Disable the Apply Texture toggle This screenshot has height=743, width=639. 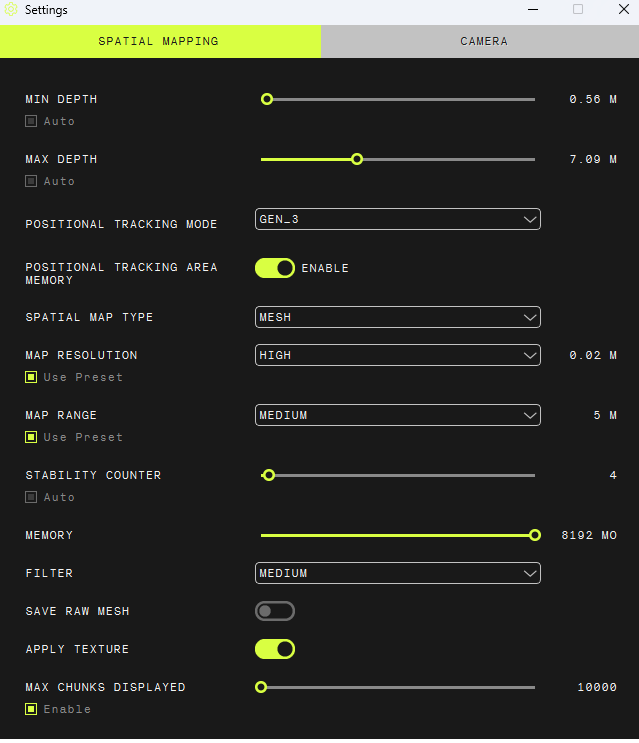pyautogui.click(x=275, y=649)
